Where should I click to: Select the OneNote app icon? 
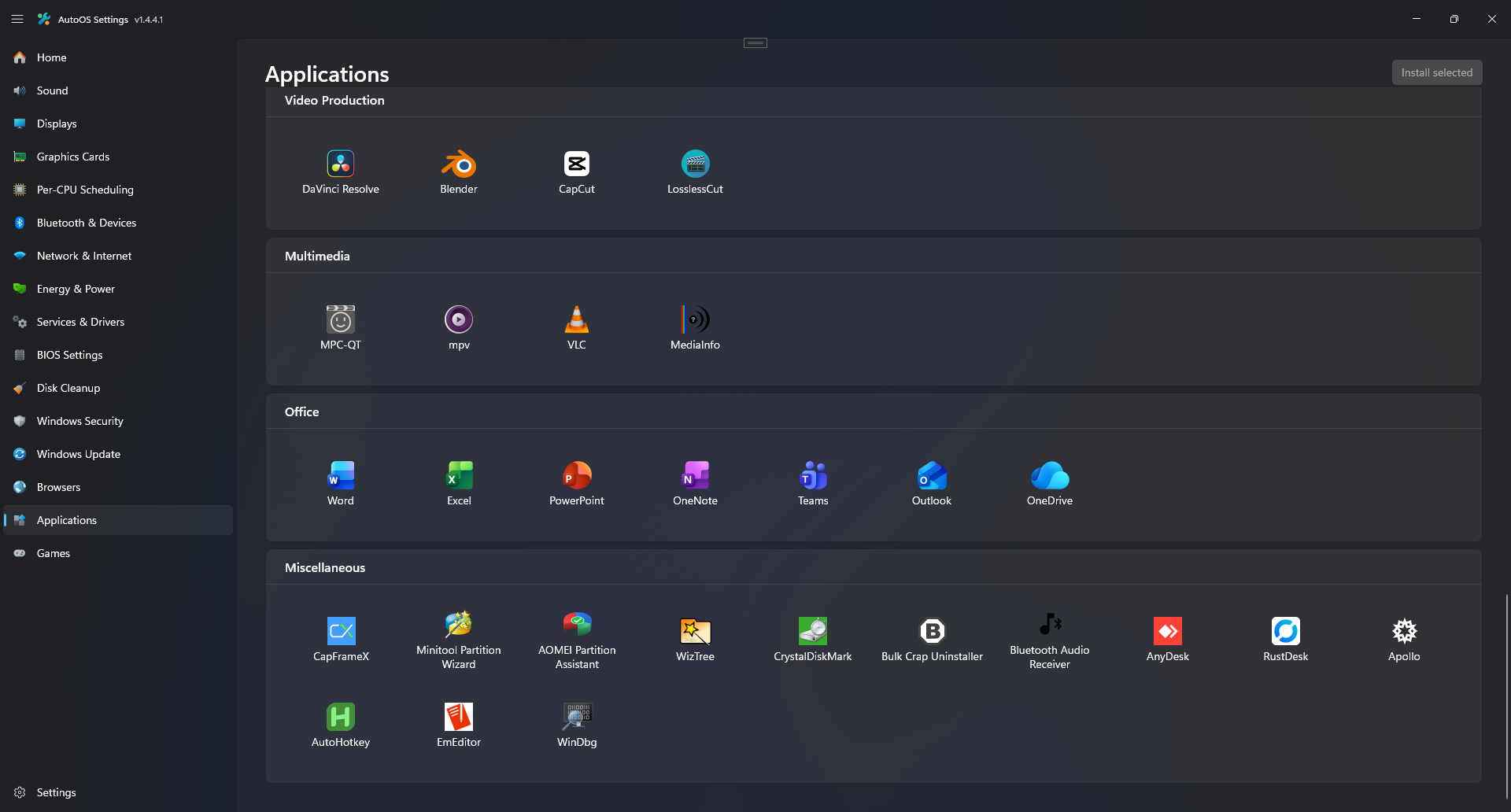point(695,475)
